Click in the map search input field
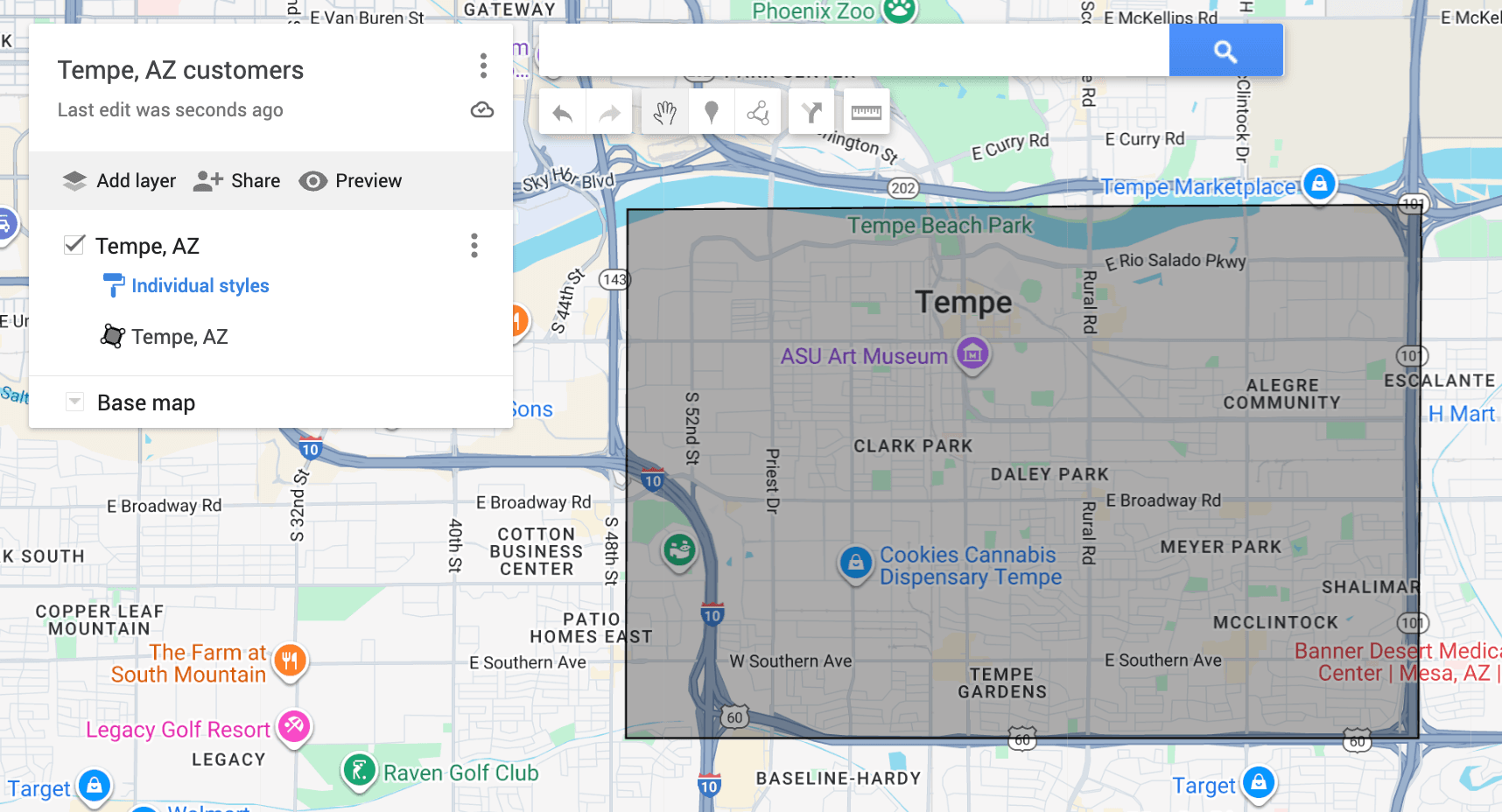The width and height of the screenshot is (1502, 812). (853, 51)
